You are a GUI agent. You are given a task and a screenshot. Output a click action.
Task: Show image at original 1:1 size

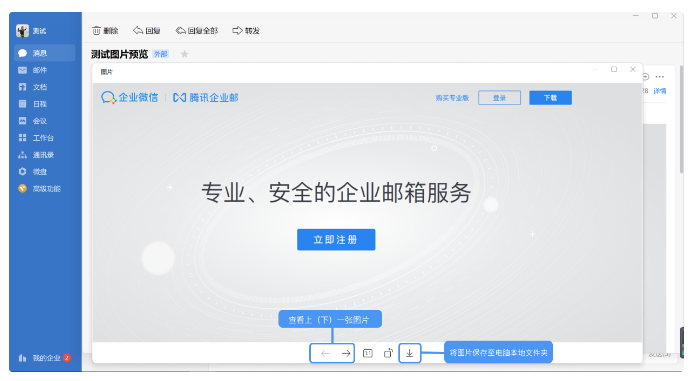point(368,353)
